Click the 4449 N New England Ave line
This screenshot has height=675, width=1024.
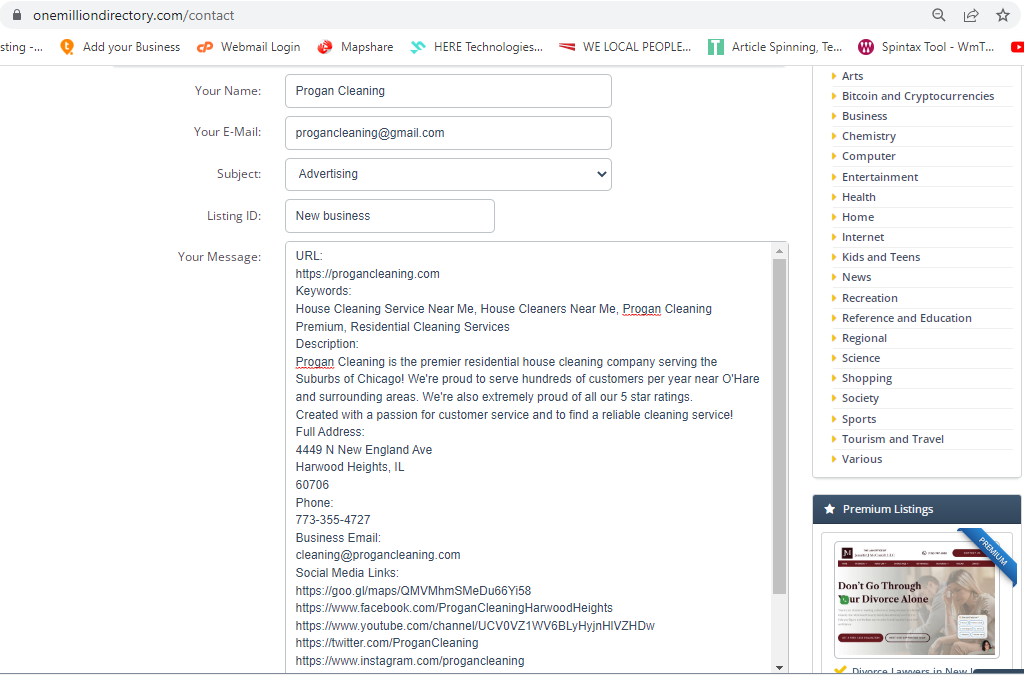[363, 450]
